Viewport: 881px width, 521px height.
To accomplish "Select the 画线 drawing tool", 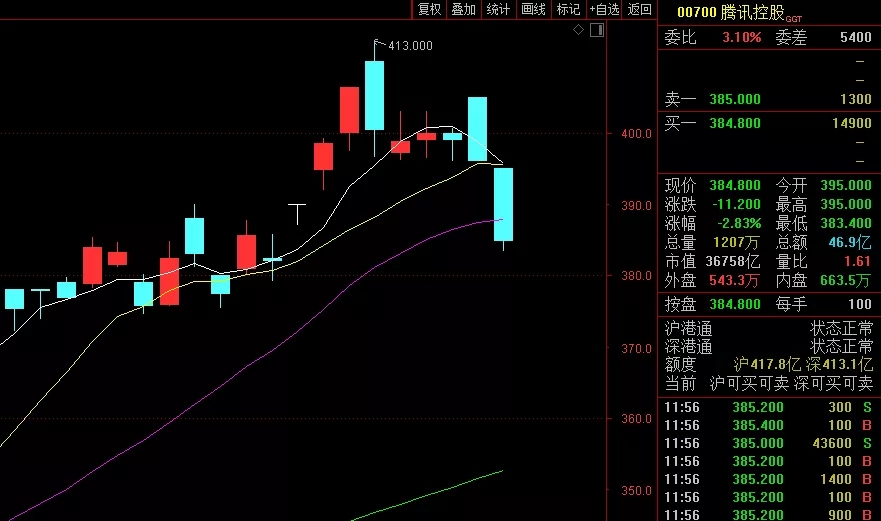I will click(x=533, y=9).
